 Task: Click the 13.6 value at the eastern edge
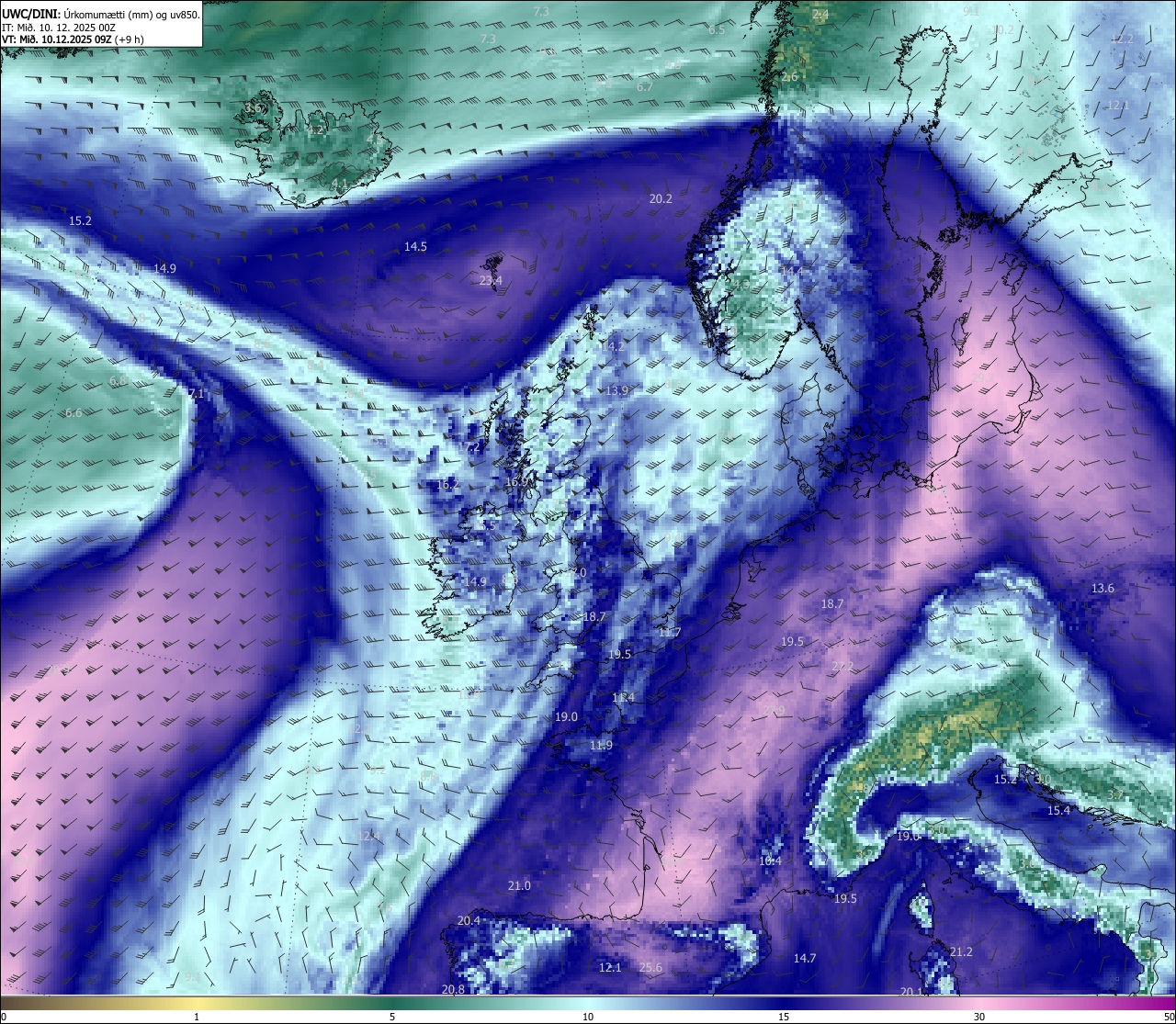[1102, 588]
